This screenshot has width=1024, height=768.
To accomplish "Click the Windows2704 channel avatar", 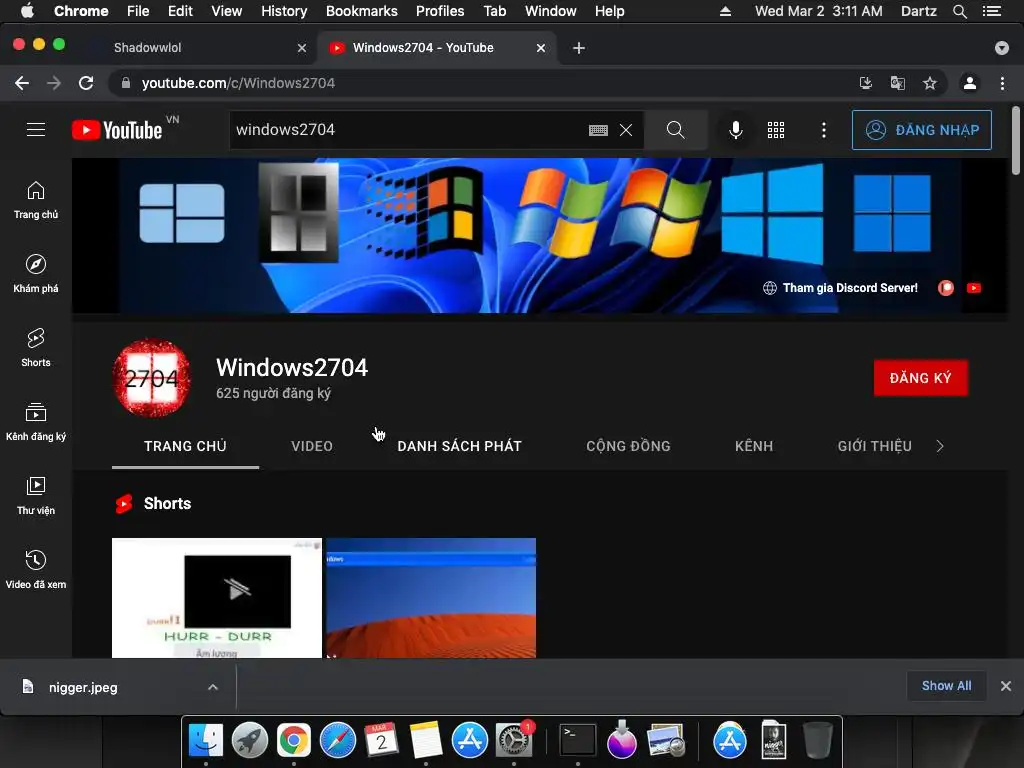I will point(152,378).
